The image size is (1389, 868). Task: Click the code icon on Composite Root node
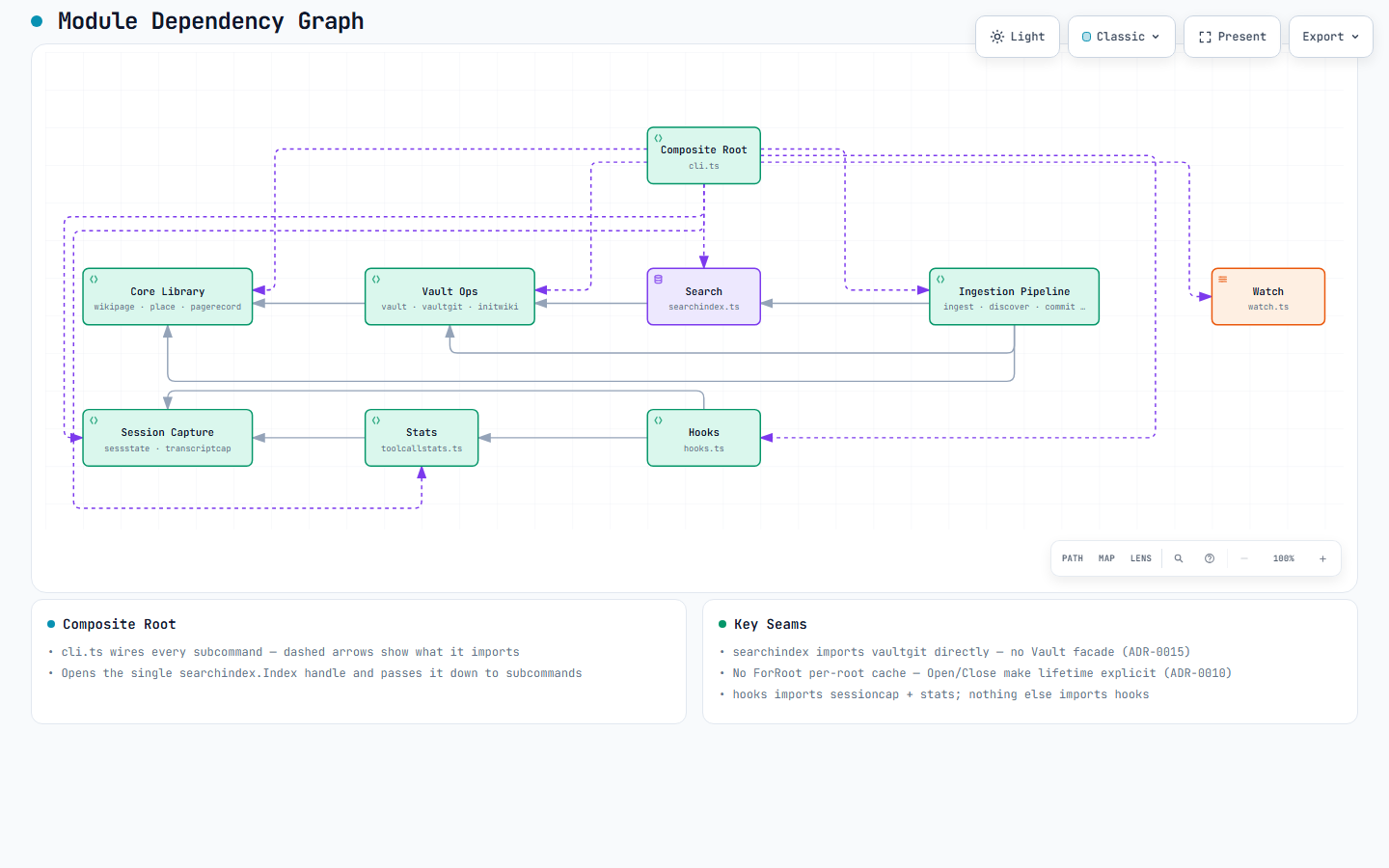pyautogui.click(x=659, y=138)
